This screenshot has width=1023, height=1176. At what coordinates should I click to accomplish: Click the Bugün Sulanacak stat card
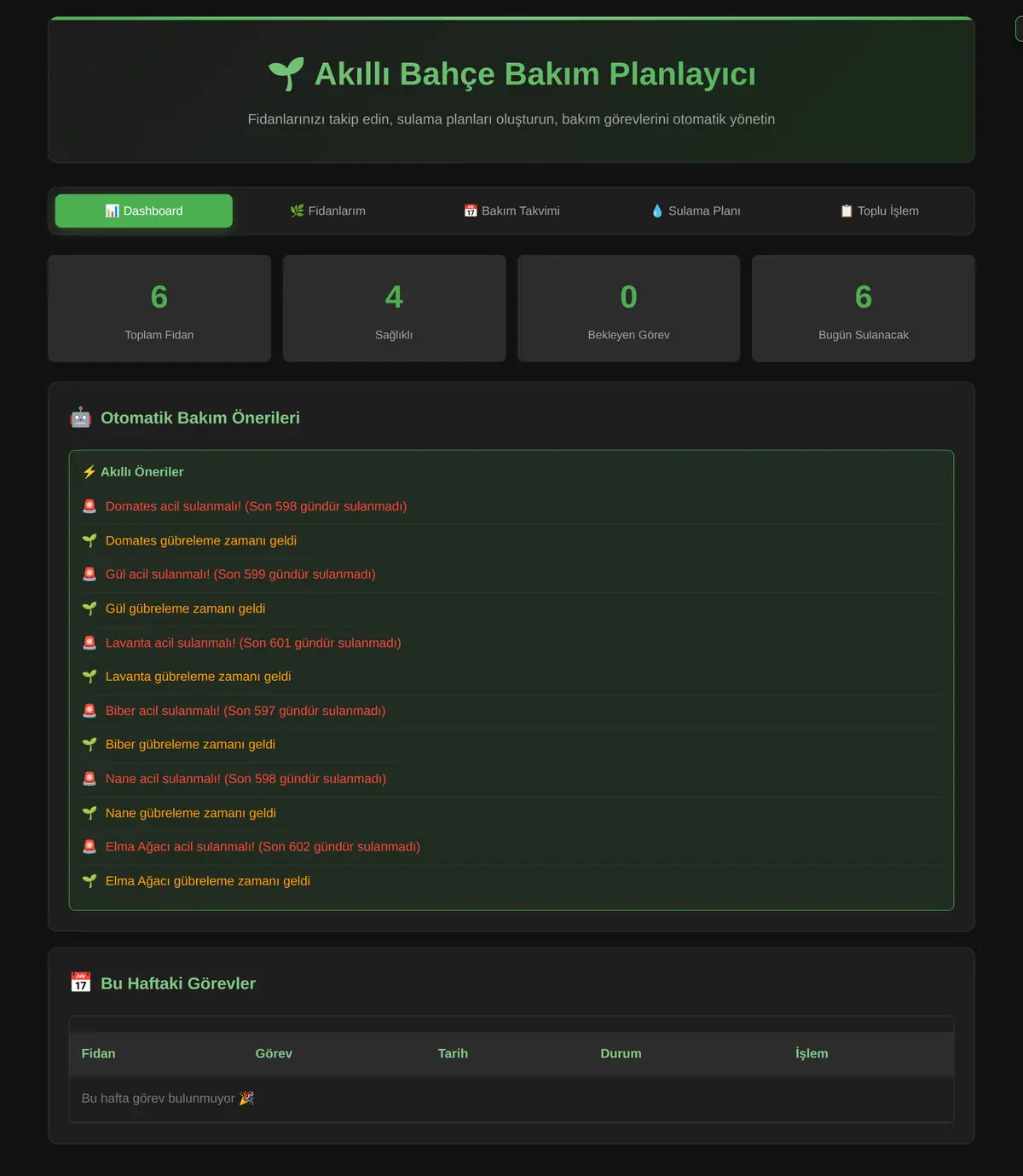pos(864,308)
